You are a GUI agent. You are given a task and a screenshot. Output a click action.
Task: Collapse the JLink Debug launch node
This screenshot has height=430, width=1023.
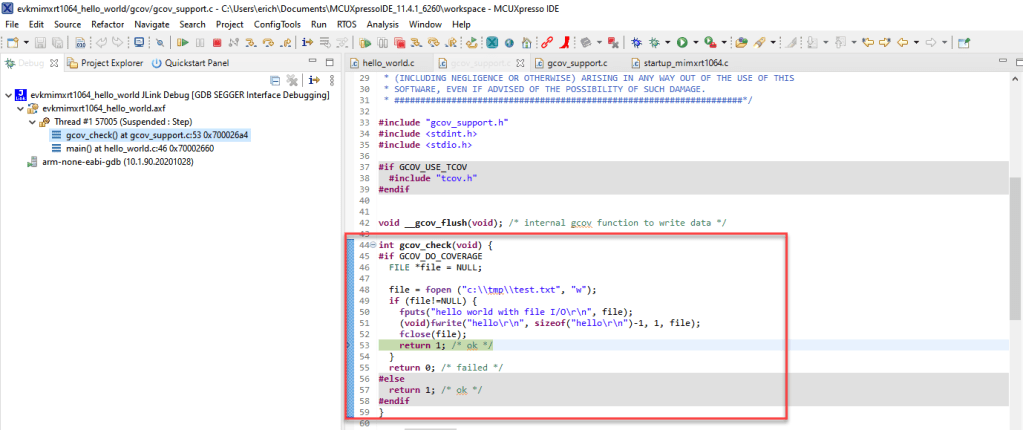(8, 95)
